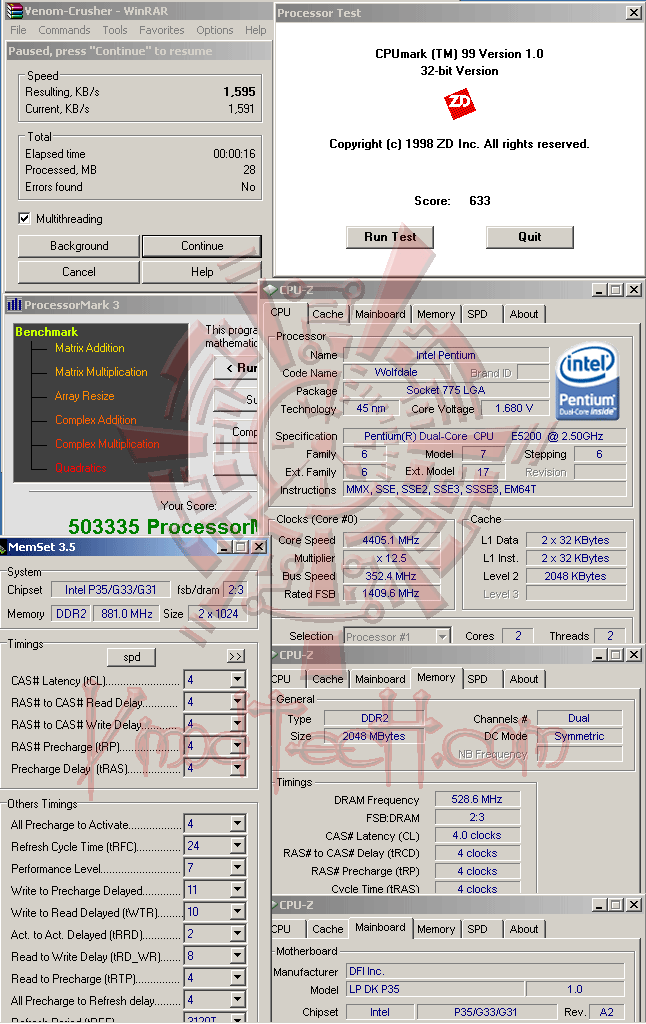Open the Precharge Delay (tRAS) dropdown

click(238, 768)
